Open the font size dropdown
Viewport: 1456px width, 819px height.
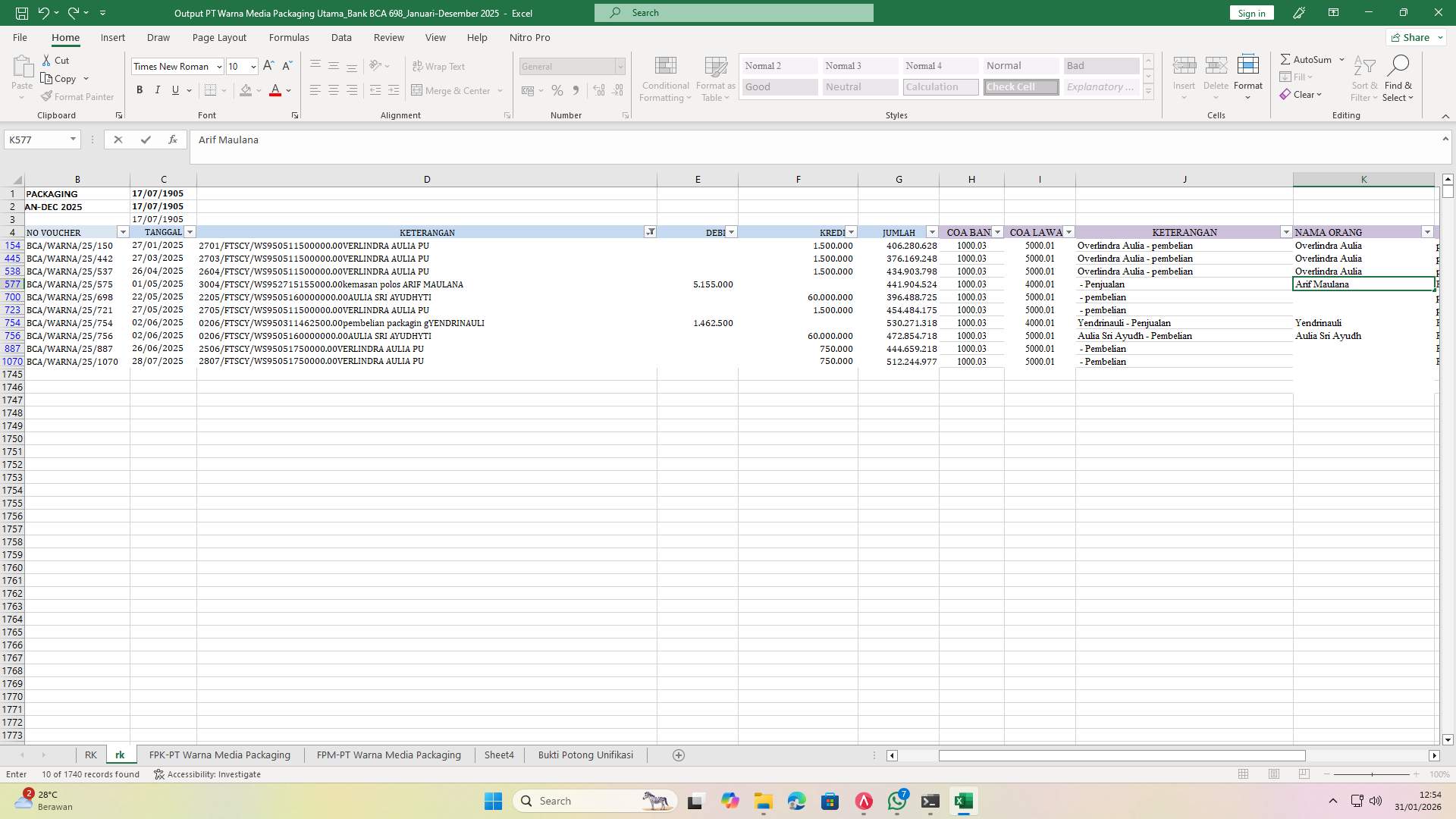coord(253,66)
